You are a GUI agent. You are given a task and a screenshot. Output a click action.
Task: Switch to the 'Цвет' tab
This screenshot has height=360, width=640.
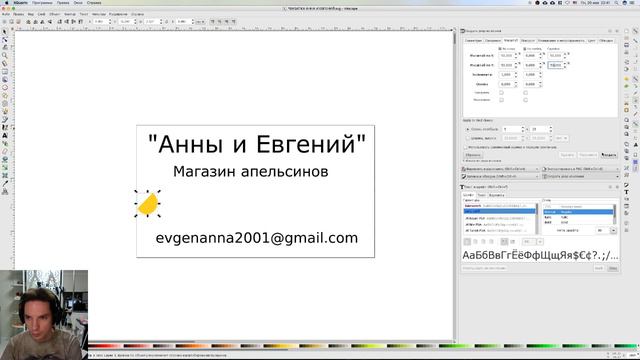pos(591,40)
